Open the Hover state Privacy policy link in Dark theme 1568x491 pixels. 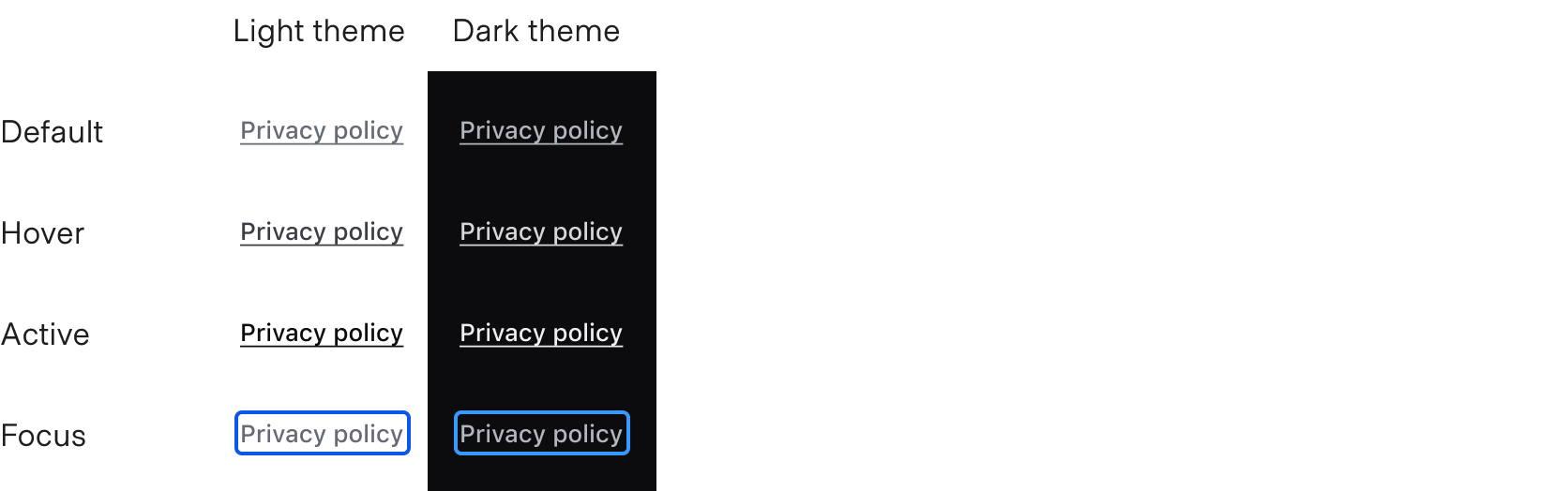(541, 231)
